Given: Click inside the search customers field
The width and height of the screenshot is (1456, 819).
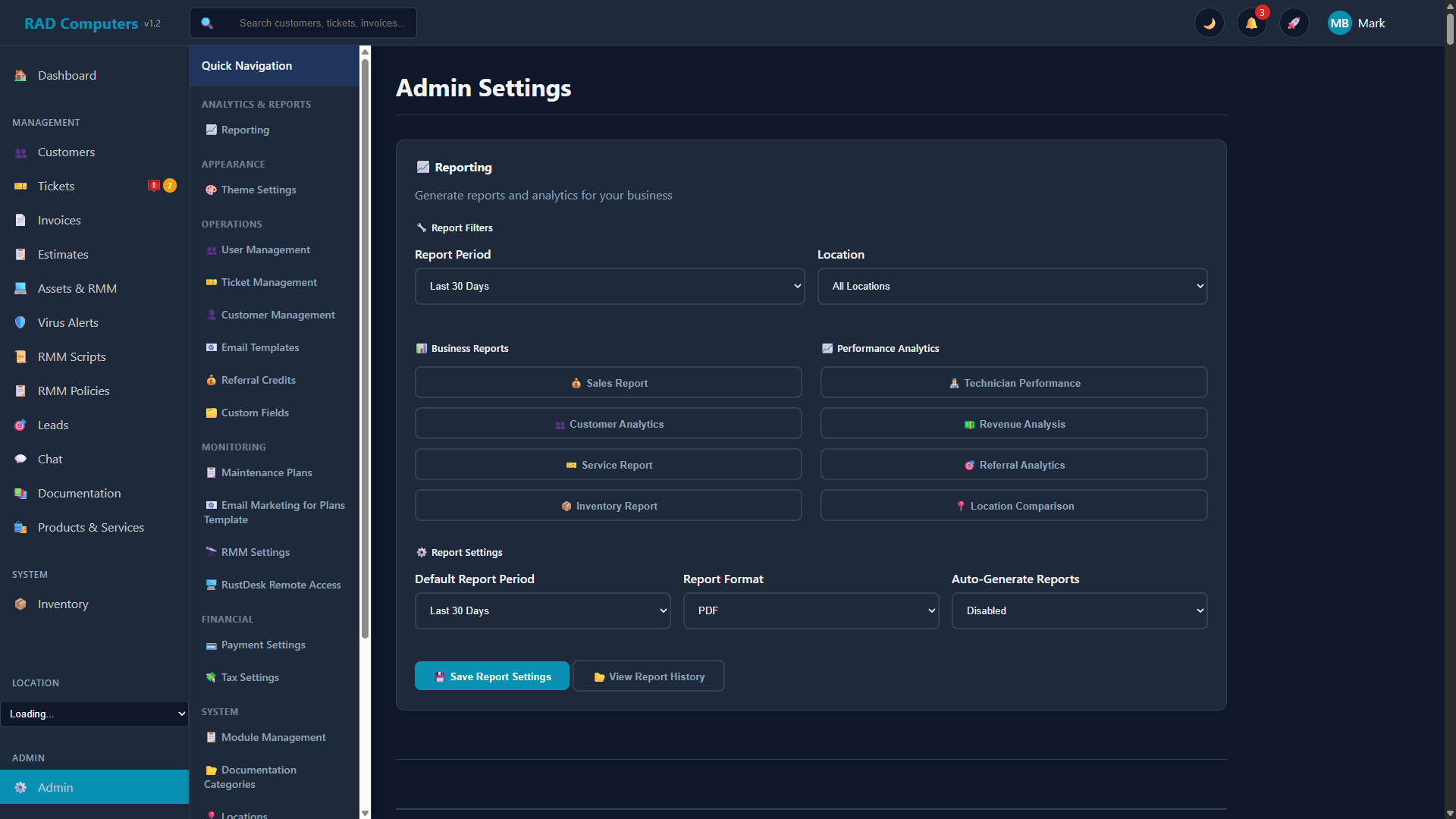Looking at the screenshot, I should click(x=322, y=23).
